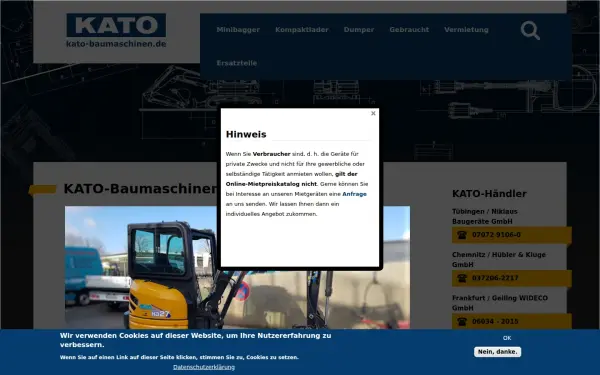Click the Hinweis heading in popup
This screenshot has height=375, width=600.
[246, 134]
